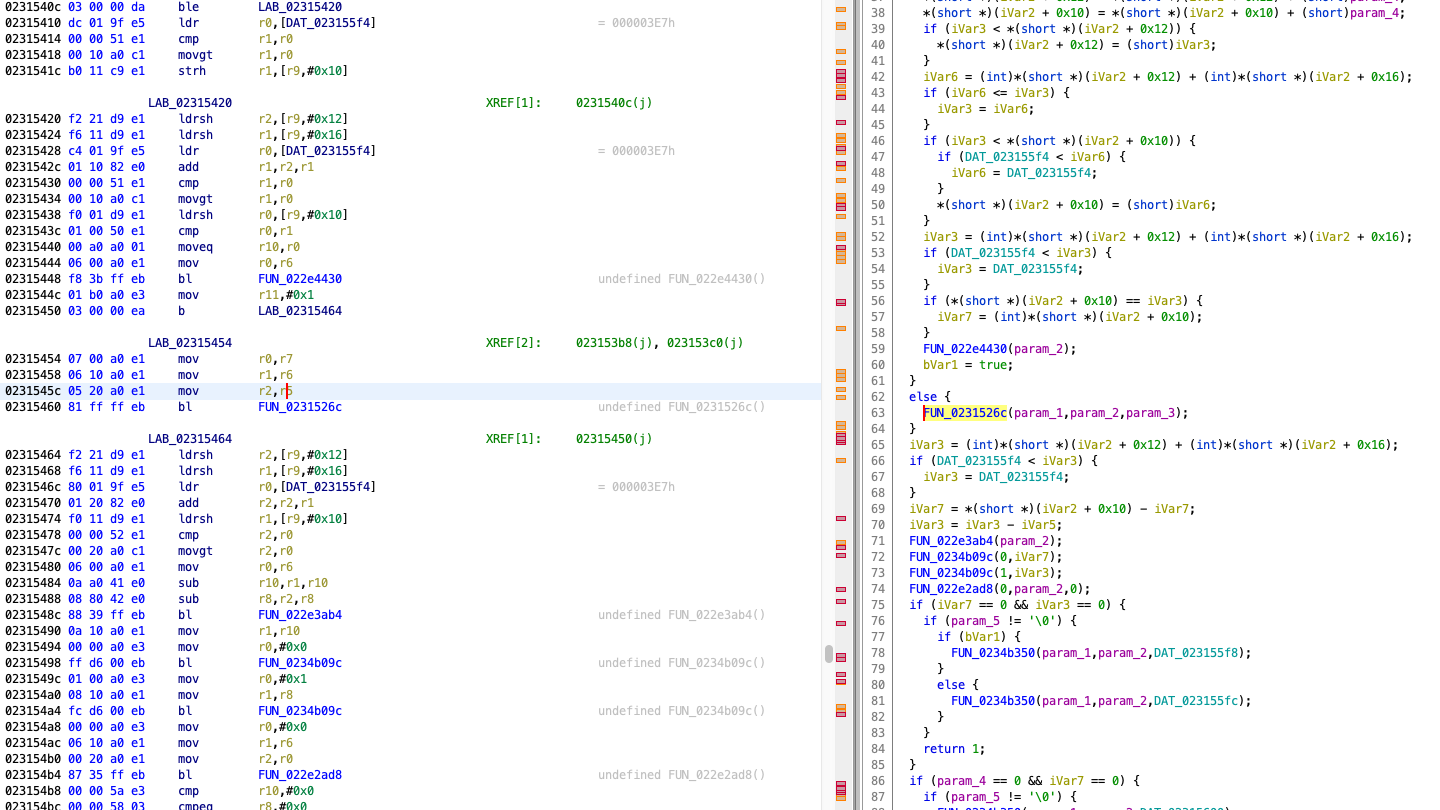
Task: Click FUN_022e4430 operand at address 02315448
Action: (x=300, y=279)
